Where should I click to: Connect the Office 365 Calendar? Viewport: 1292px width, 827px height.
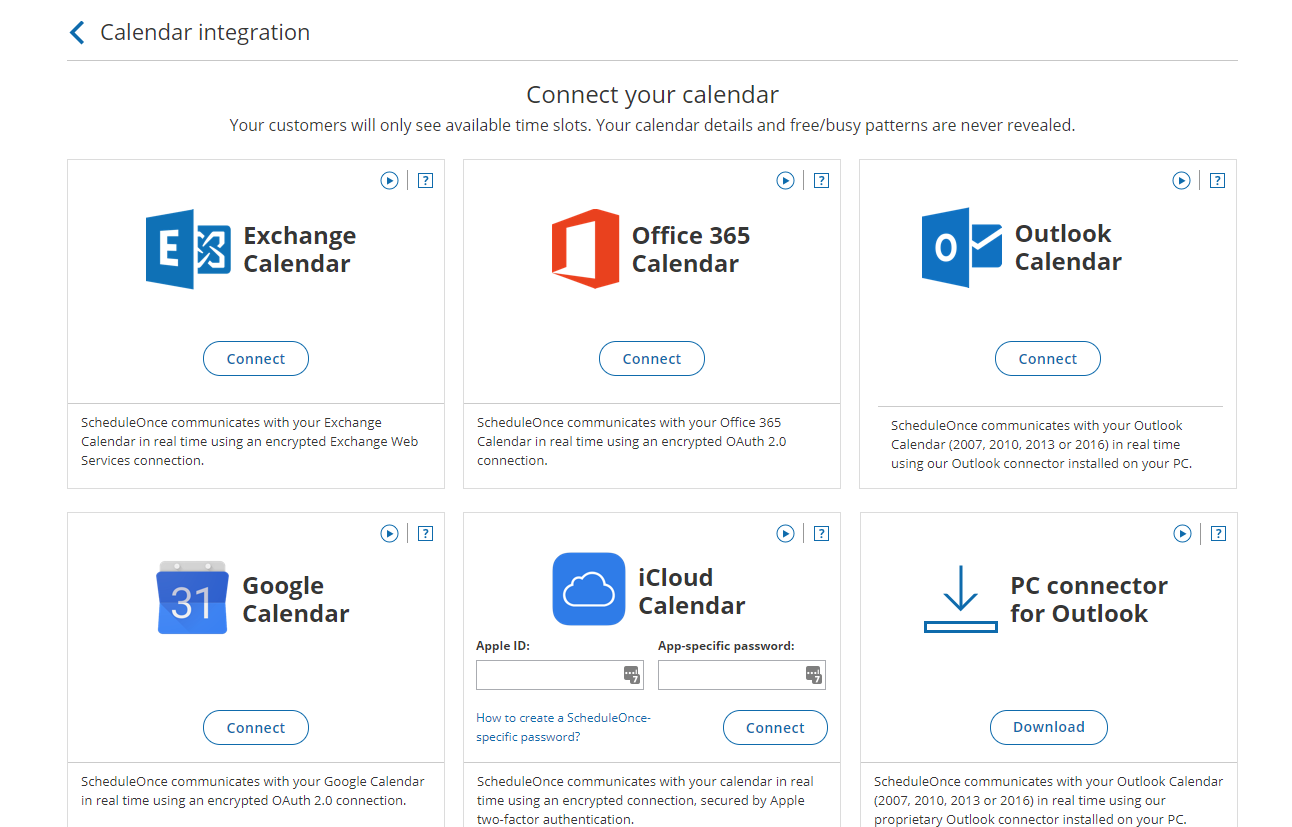tap(652, 359)
